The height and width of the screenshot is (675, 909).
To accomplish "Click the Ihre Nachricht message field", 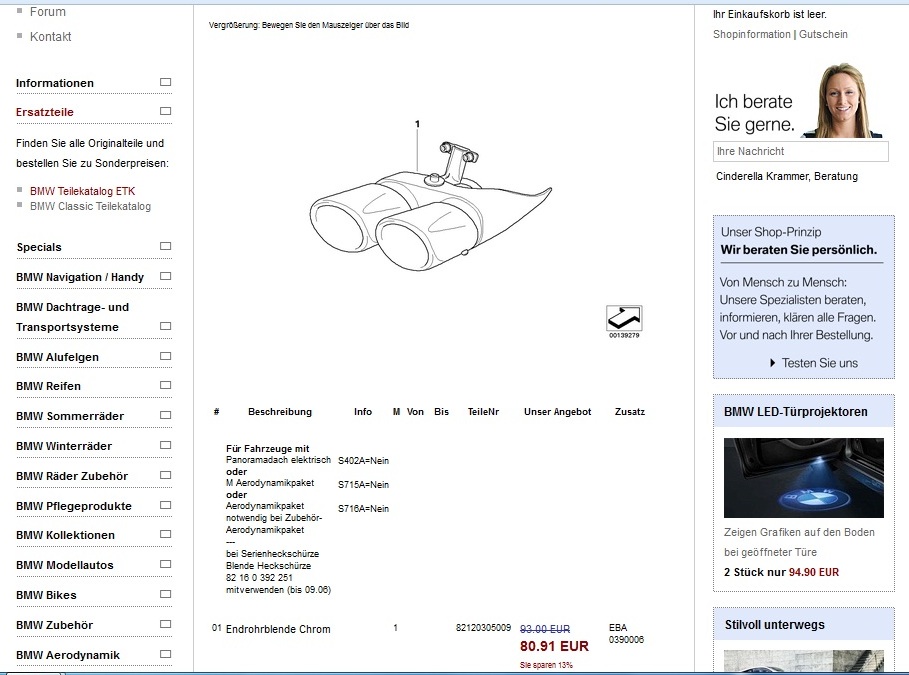I will coord(800,151).
